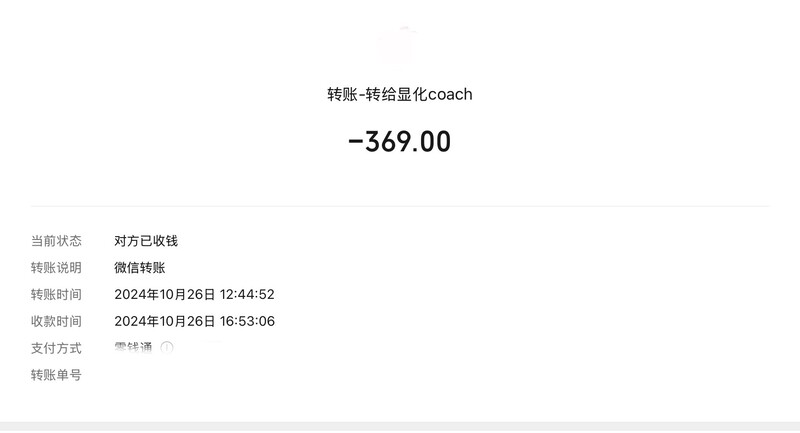Viewport: 800px width, 433px height.
Task: Click the 转账单号 label
Action: point(56,375)
